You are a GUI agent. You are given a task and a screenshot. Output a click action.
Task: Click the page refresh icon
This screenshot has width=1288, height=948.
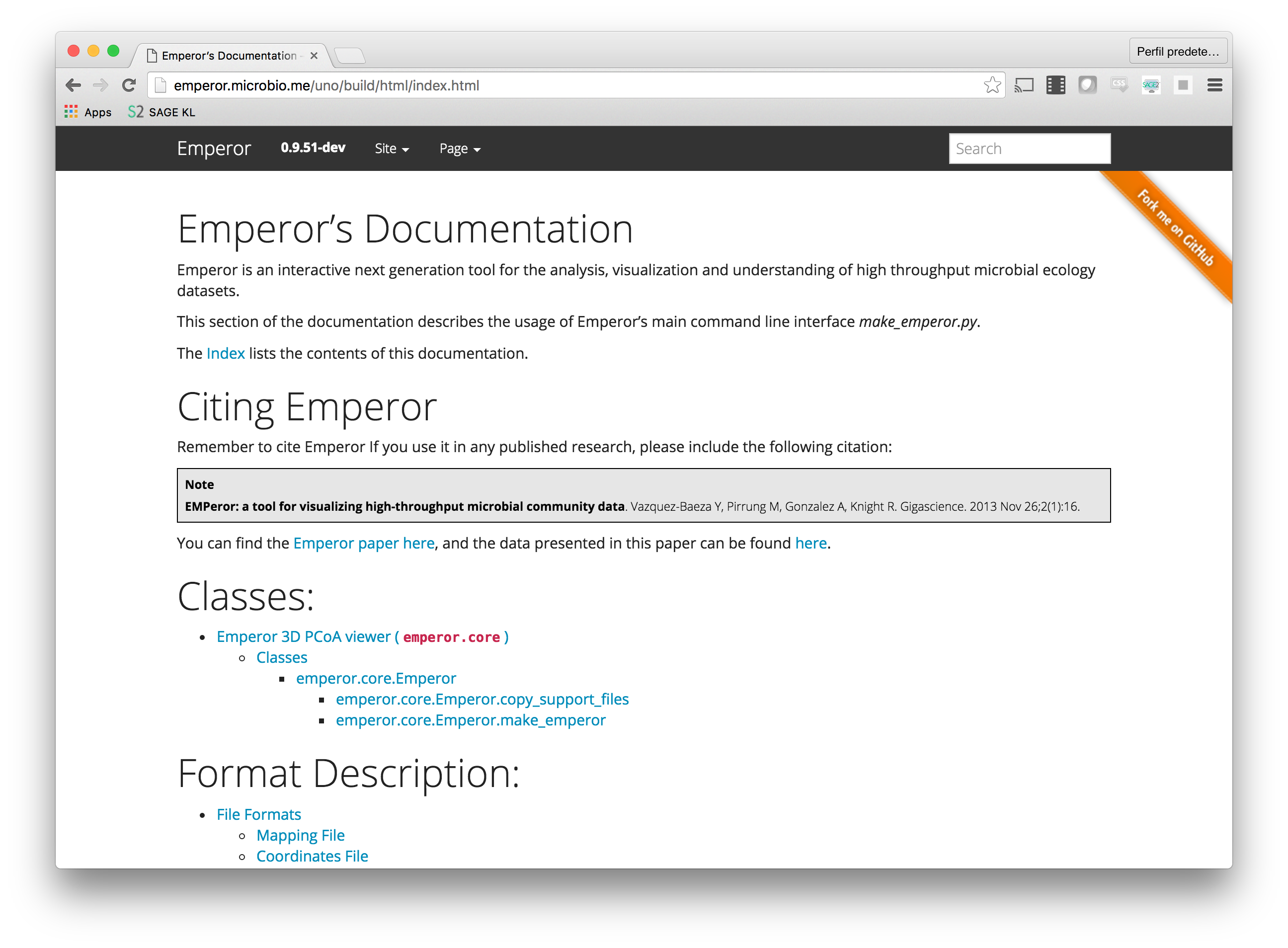128,85
